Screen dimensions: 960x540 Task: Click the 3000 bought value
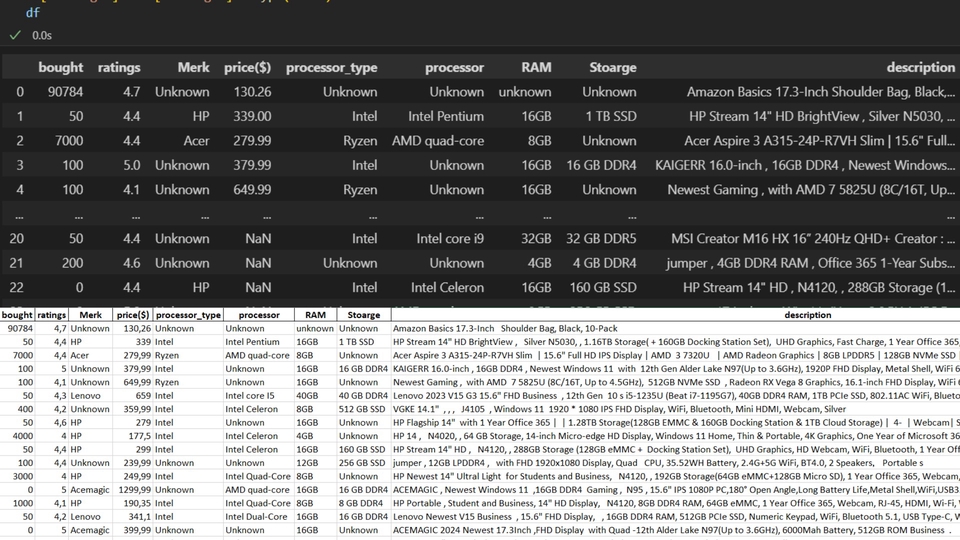tap(23, 476)
